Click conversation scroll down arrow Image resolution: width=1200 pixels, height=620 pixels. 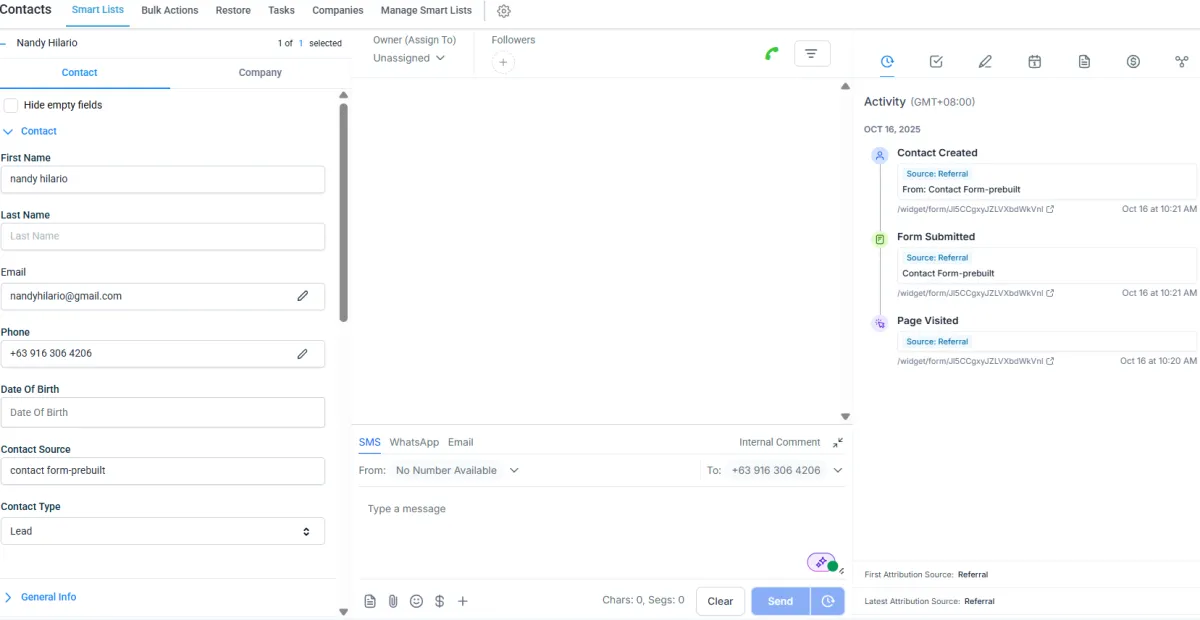[845, 416]
